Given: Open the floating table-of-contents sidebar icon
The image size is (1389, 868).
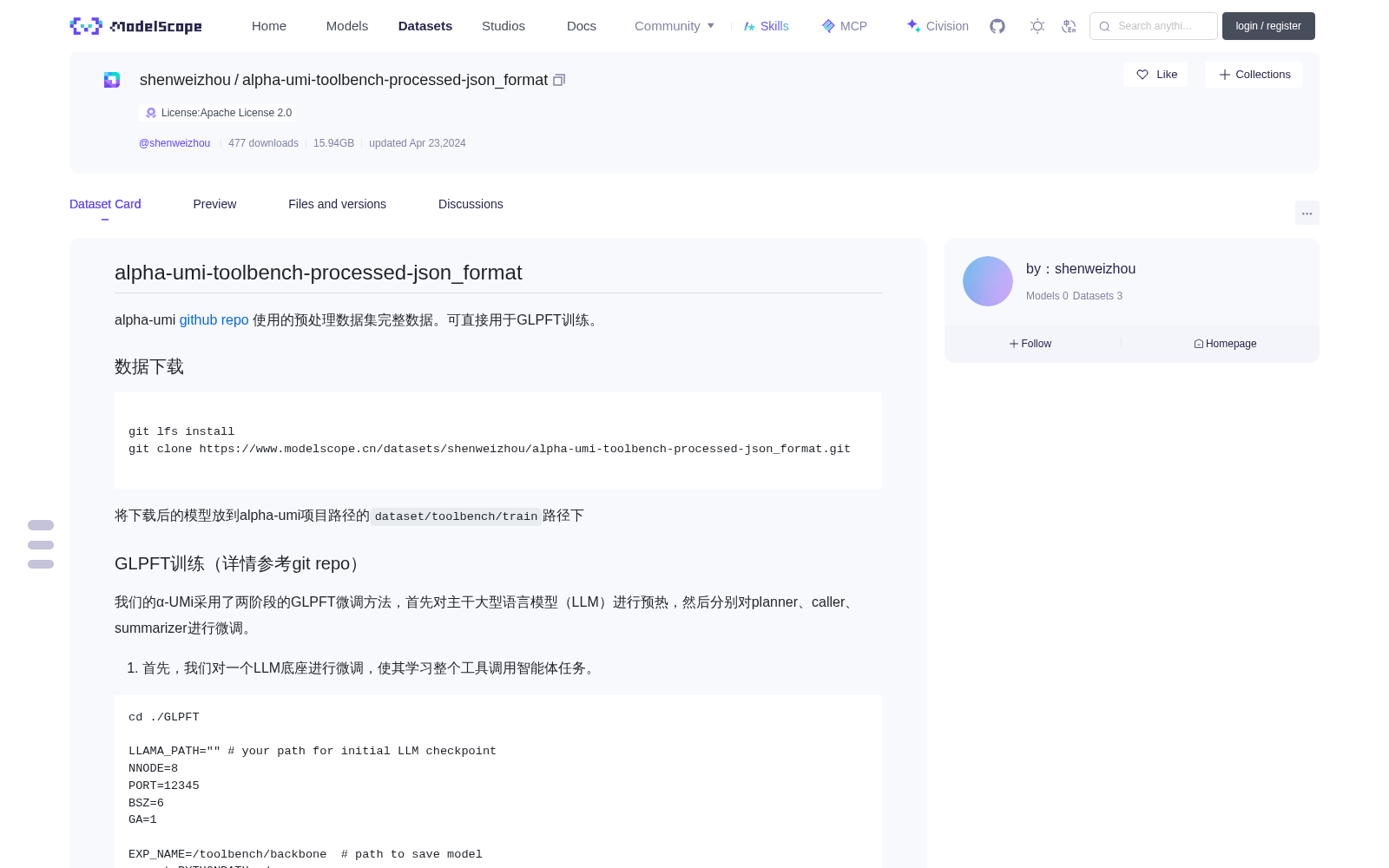Looking at the screenshot, I should pos(41,544).
